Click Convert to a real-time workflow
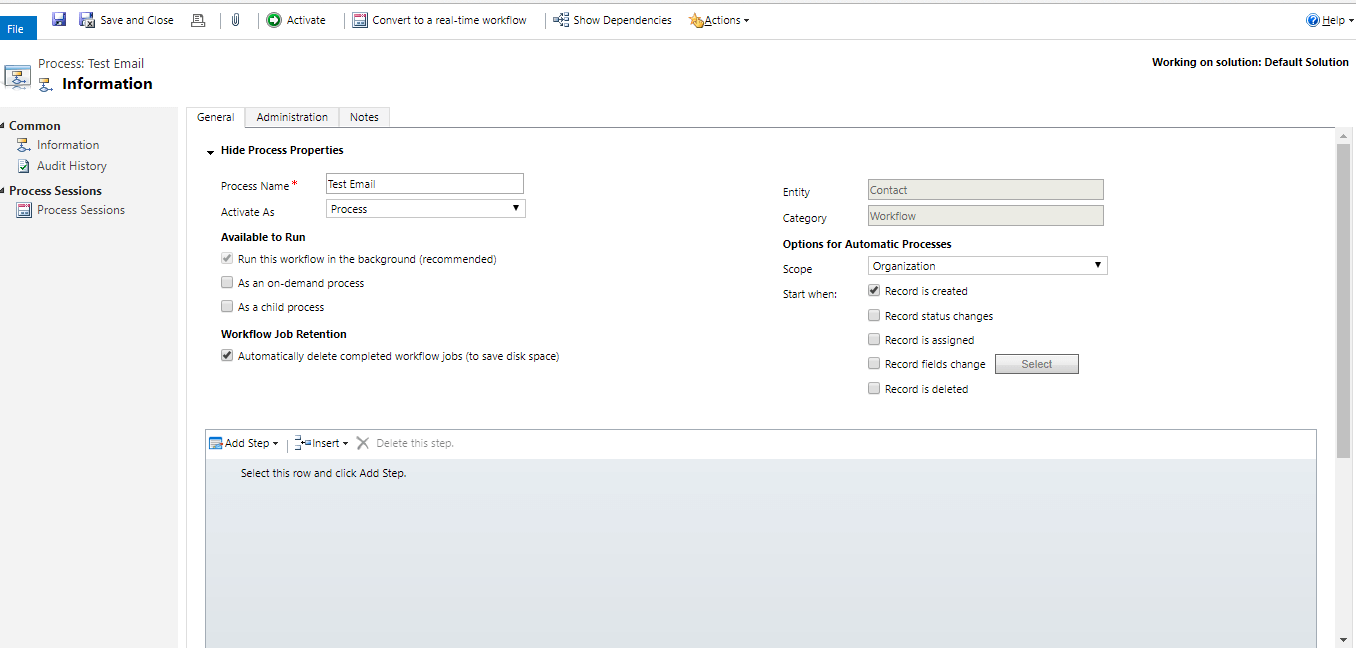This screenshot has width=1356, height=648. coord(440,20)
